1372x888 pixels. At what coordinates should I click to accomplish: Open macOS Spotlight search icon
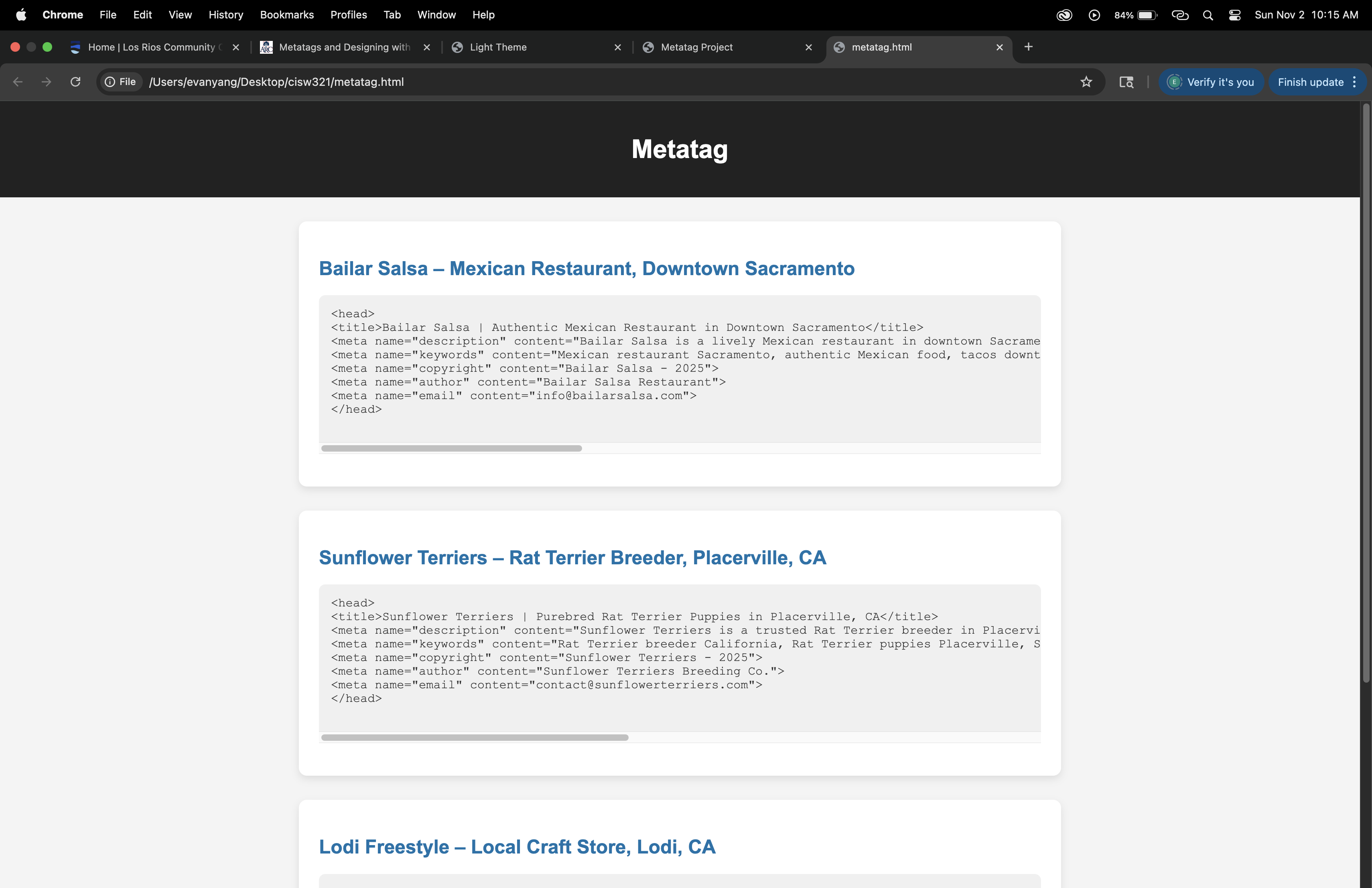pyautogui.click(x=1208, y=15)
